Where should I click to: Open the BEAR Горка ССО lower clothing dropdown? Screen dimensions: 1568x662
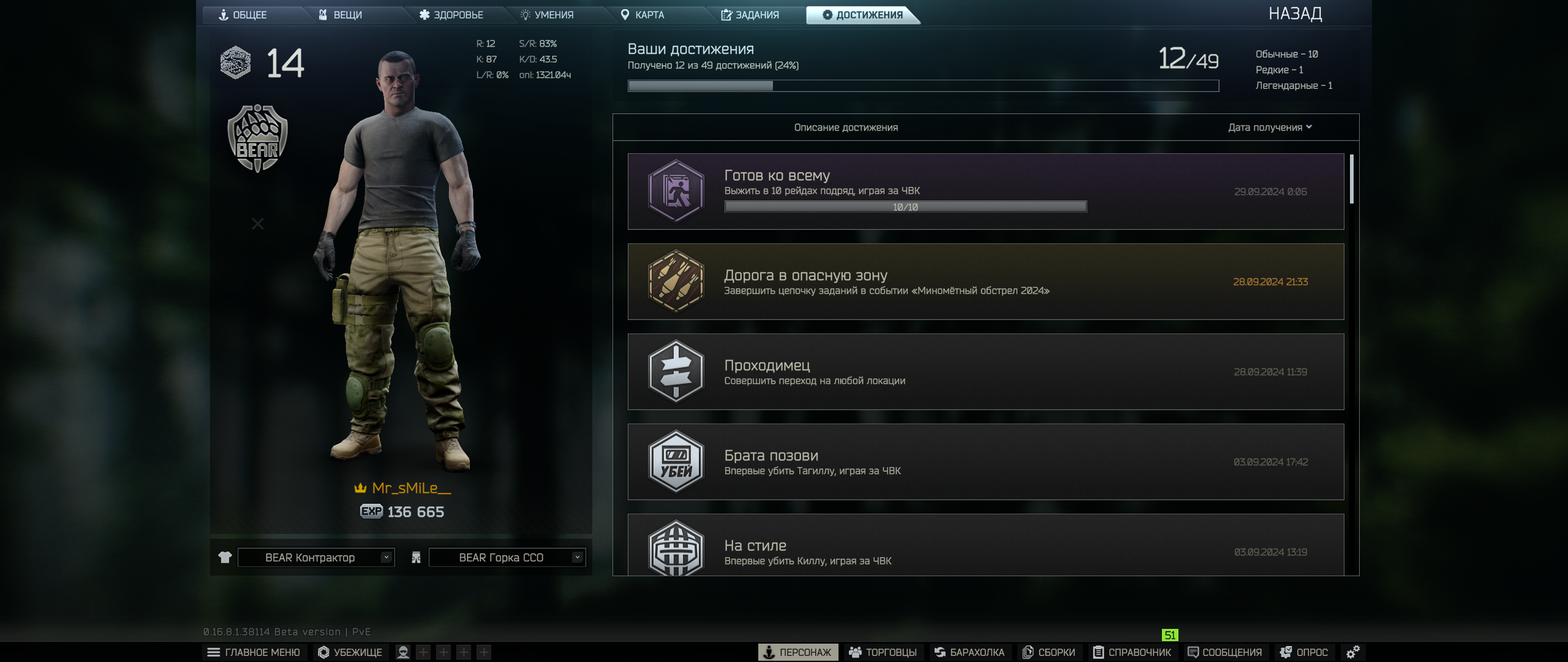tap(507, 557)
